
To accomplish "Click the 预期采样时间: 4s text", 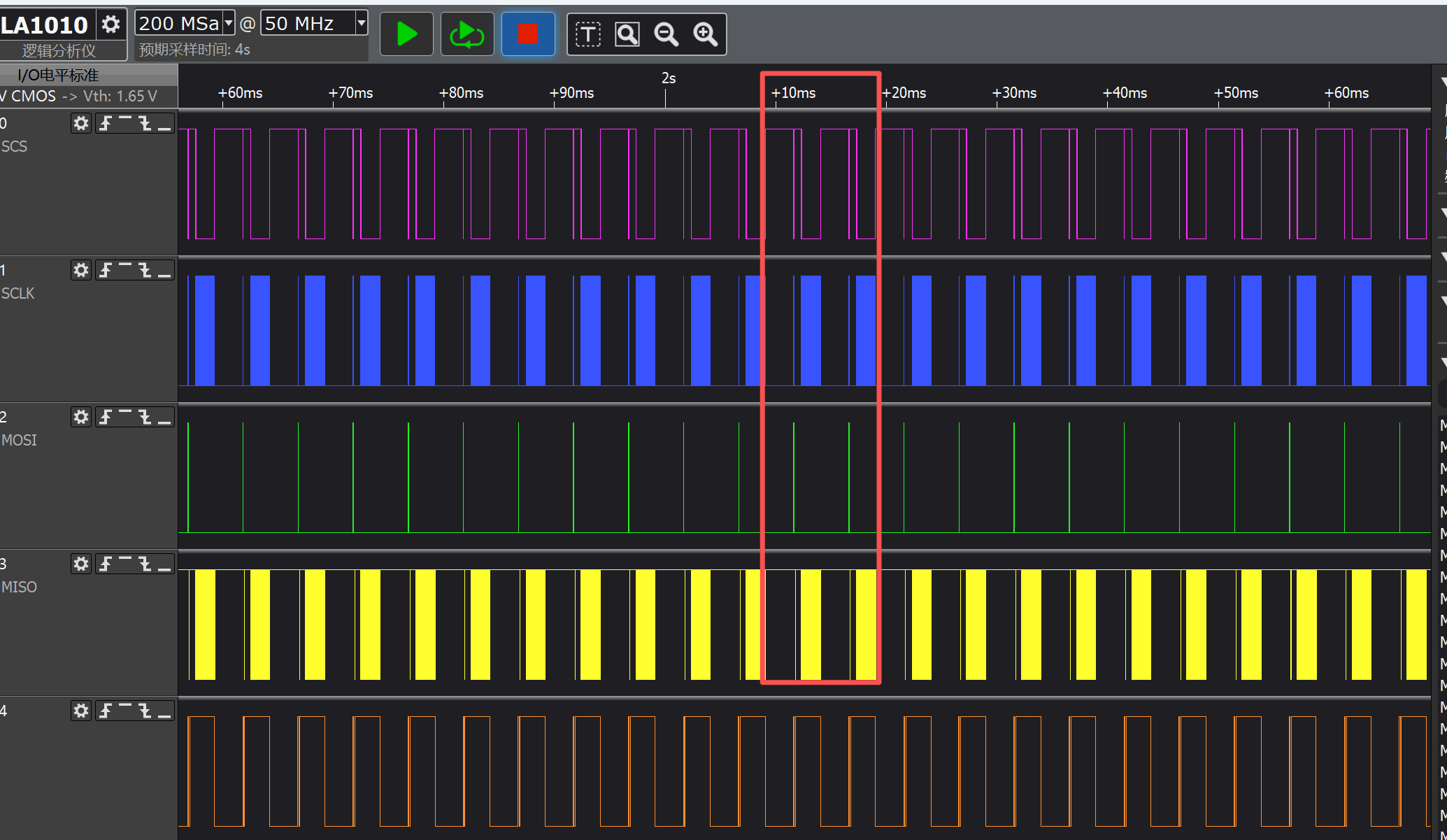I will [194, 50].
